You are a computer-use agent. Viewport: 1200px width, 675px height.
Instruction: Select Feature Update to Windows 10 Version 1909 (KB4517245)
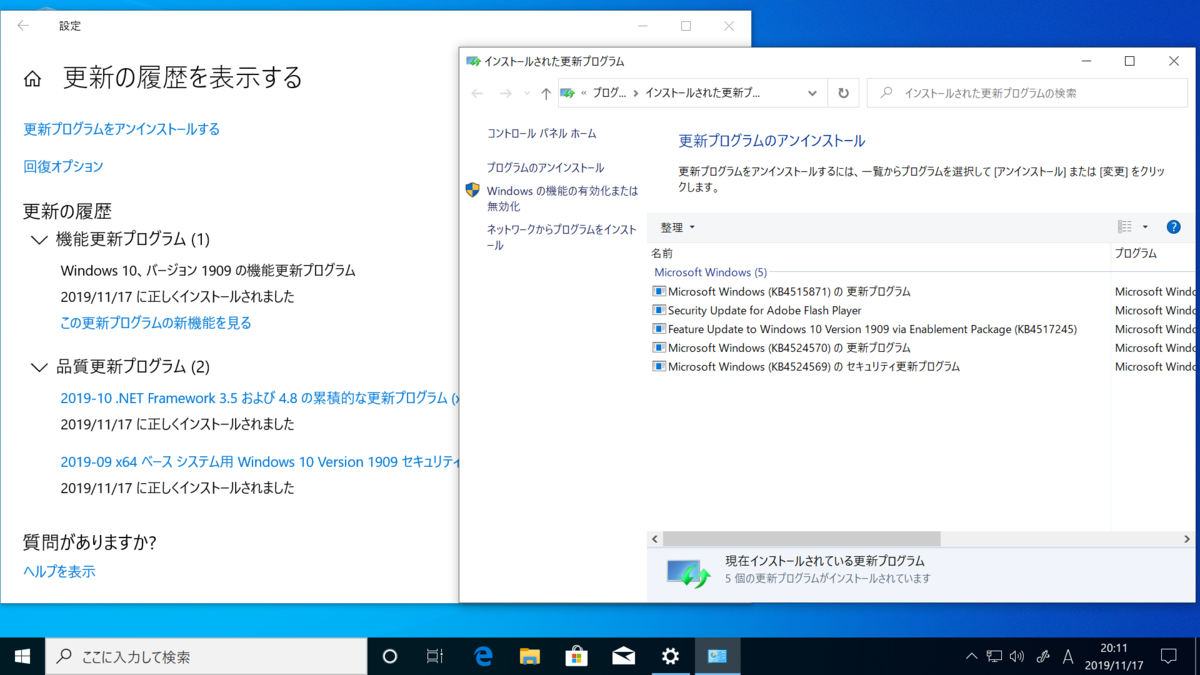tap(872, 329)
